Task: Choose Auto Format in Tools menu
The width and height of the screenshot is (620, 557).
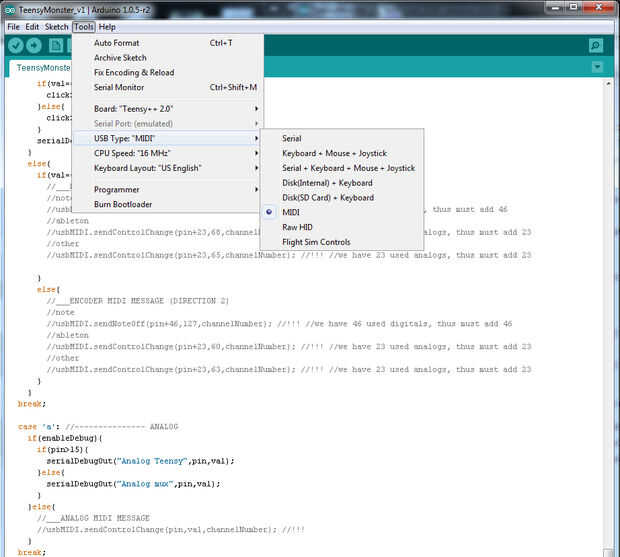Action: coord(168,43)
